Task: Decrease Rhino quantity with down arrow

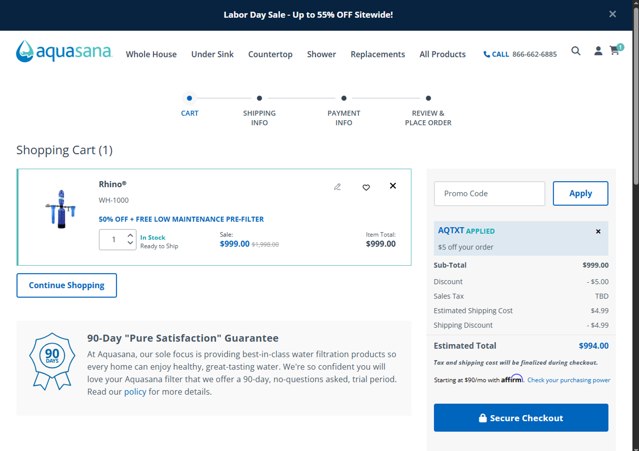Action: (130, 243)
